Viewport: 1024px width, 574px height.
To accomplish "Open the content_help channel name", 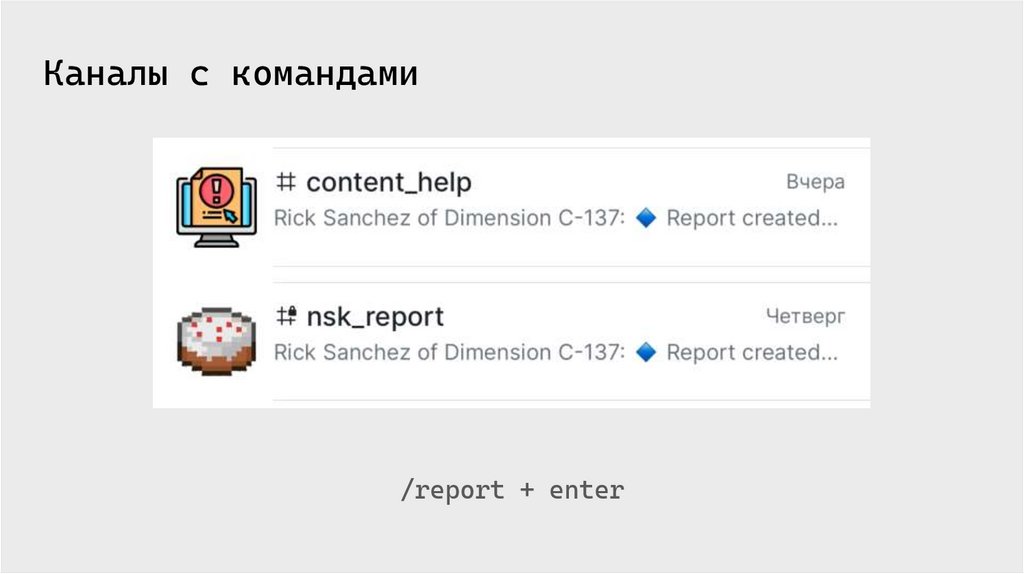I will tap(388, 183).
